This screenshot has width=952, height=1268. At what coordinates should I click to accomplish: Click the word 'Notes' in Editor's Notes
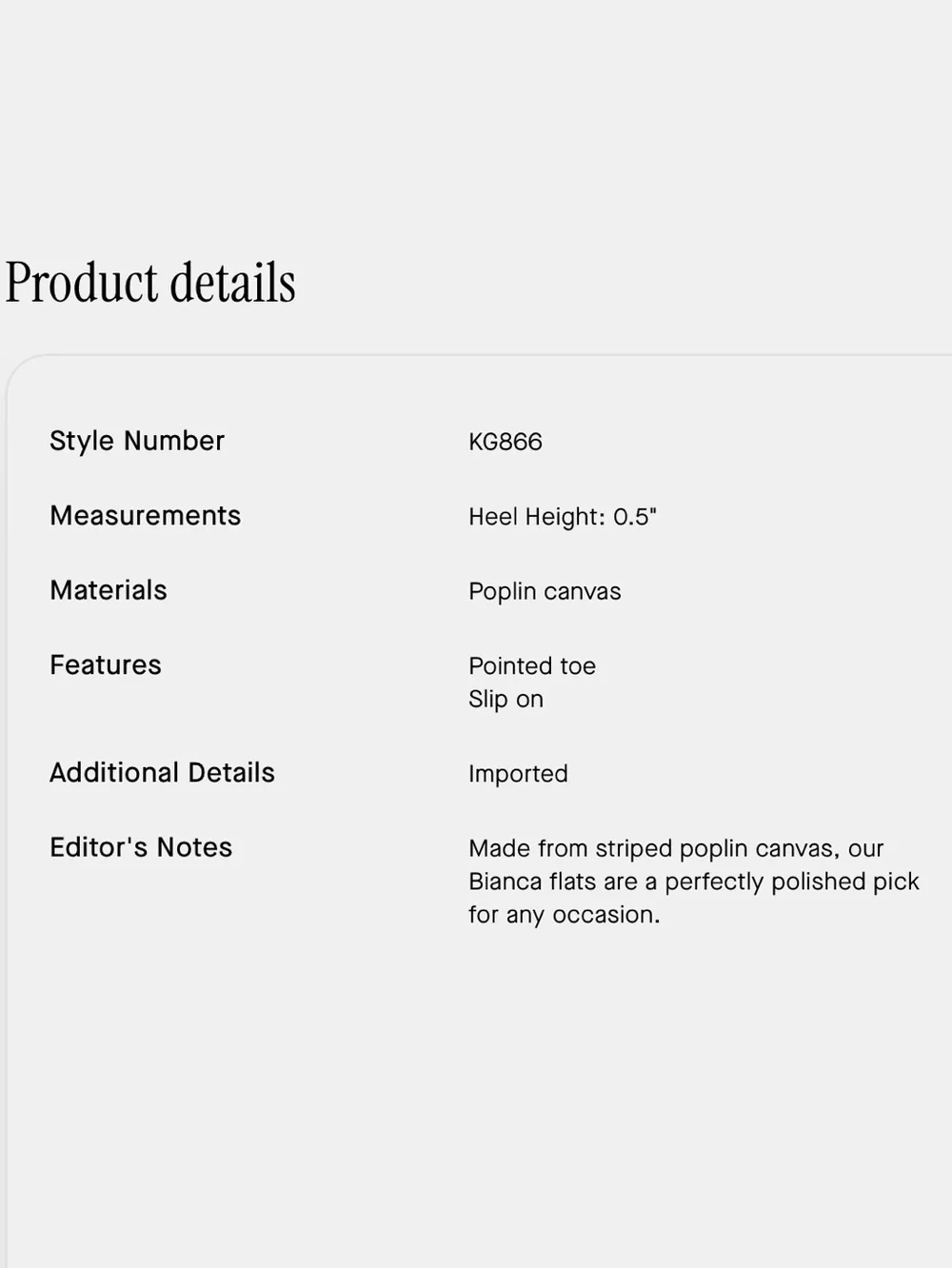point(194,847)
